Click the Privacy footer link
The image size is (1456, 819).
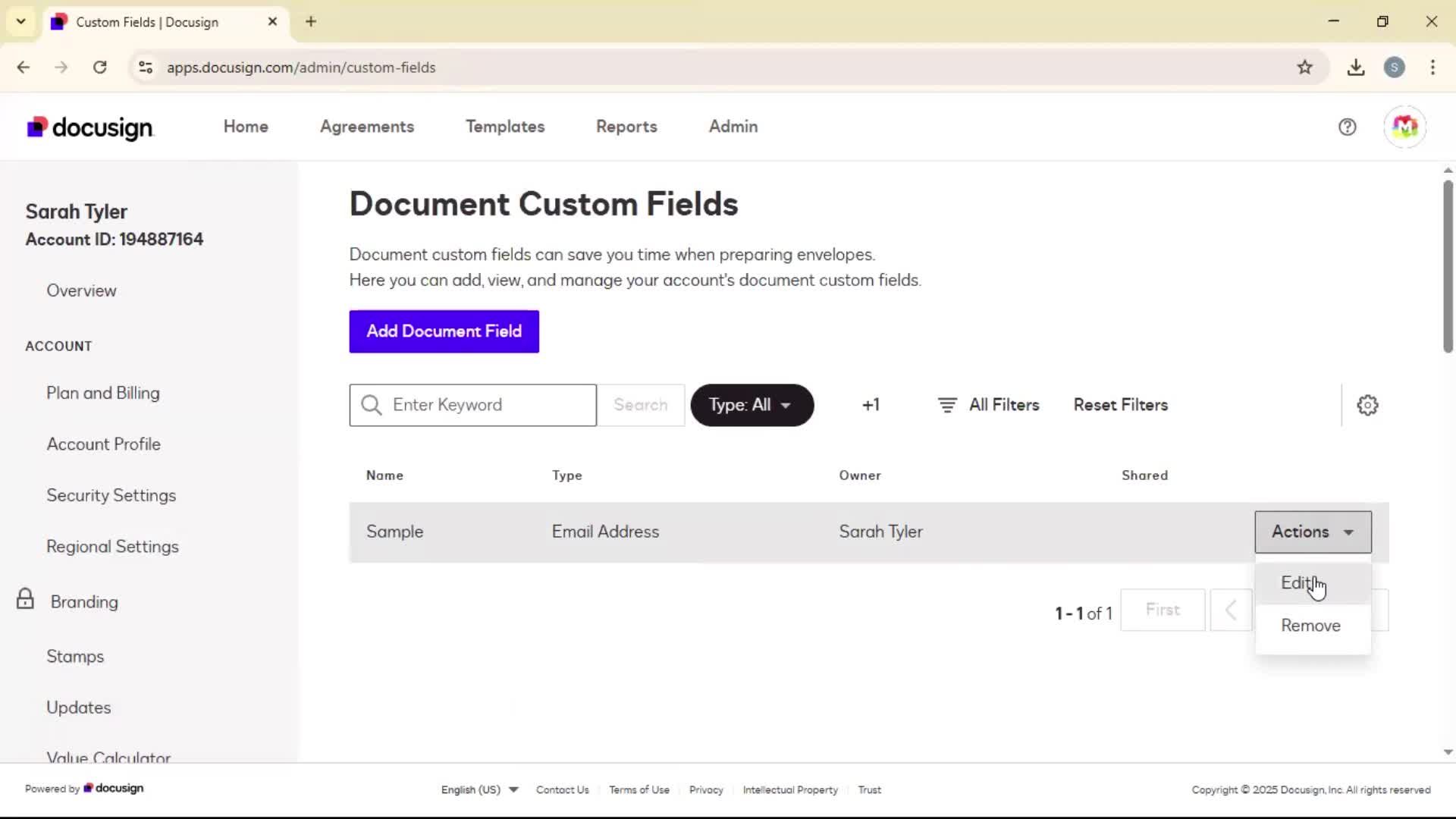(706, 789)
